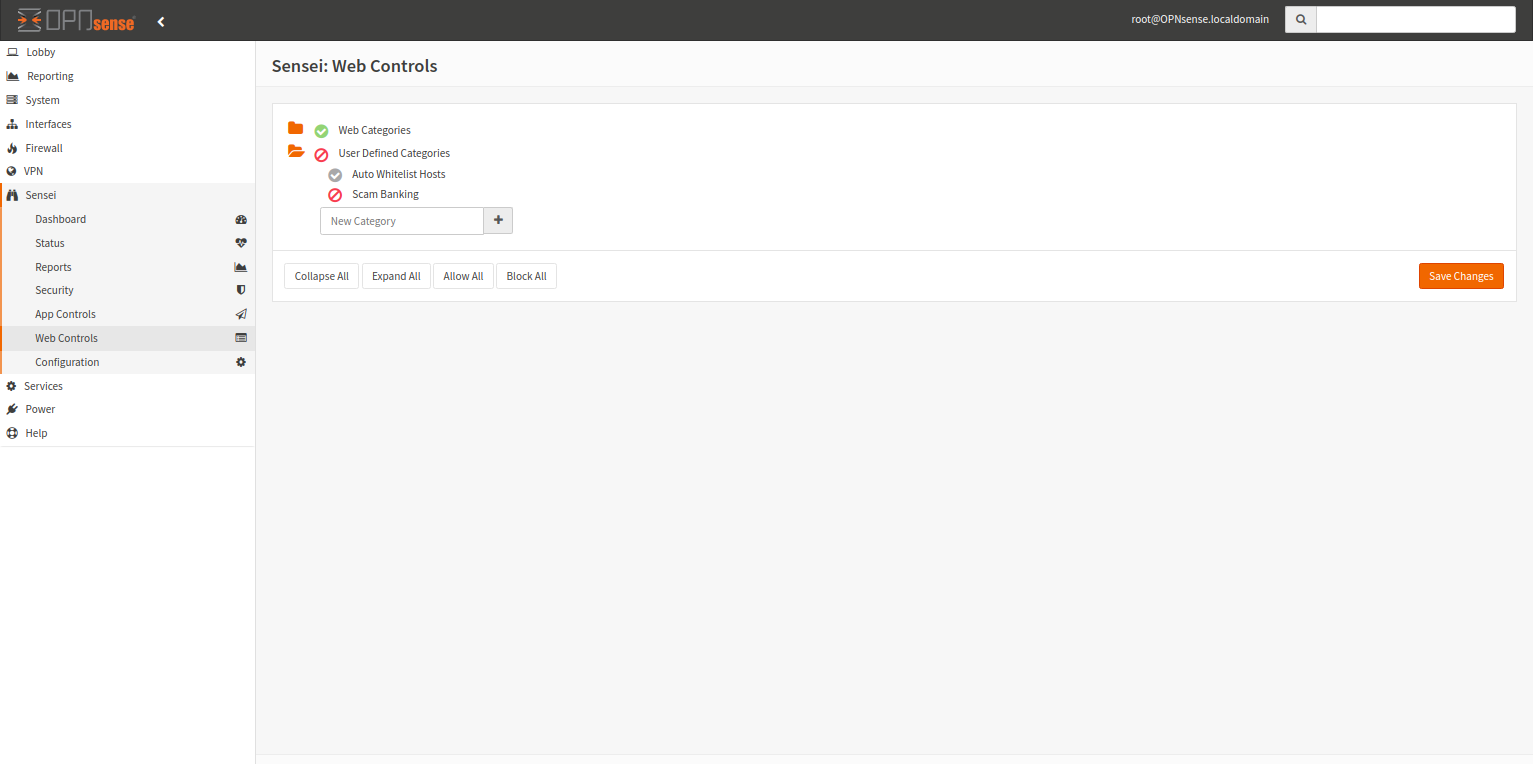Collapse the sidebar with the arrow button
Image resolution: width=1533 pixels, height=764 pixels.
coord(161,20)
